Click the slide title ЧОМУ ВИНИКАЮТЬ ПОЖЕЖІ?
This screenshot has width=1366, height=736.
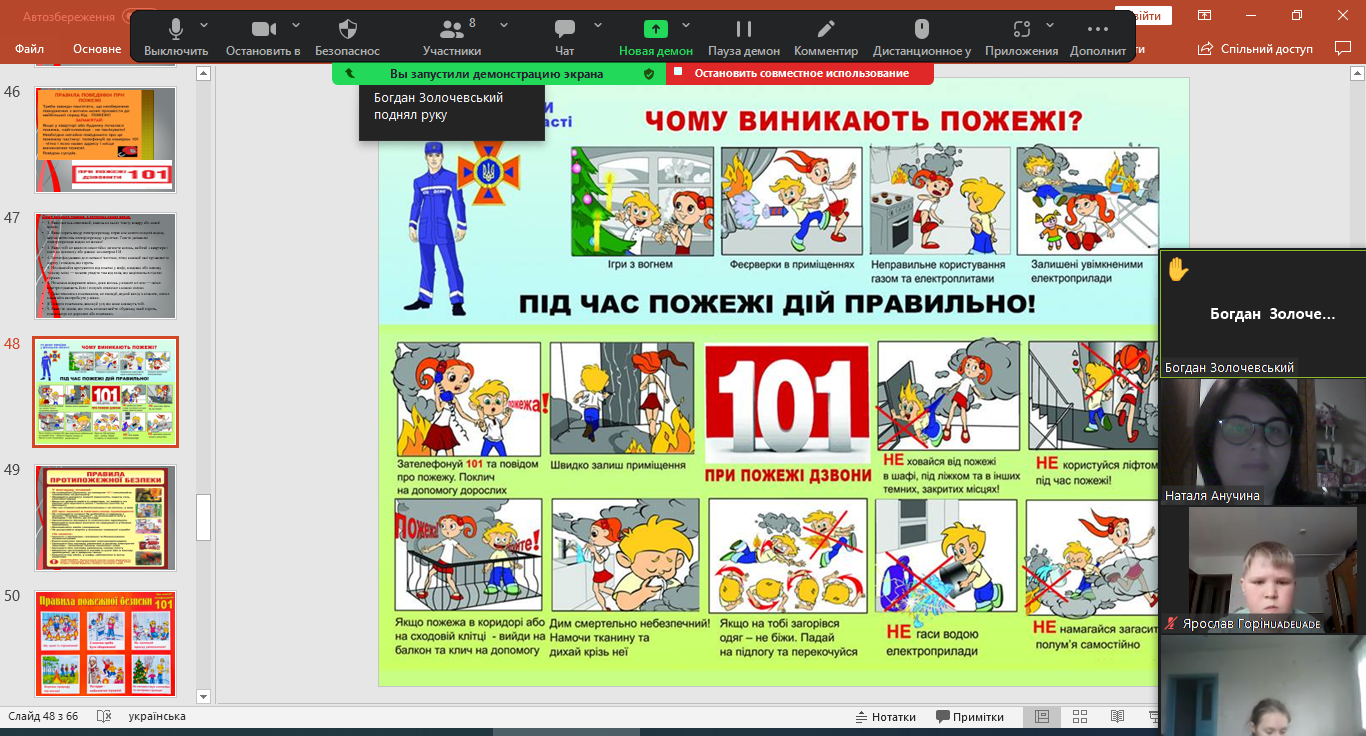click(x=864, y=122)
